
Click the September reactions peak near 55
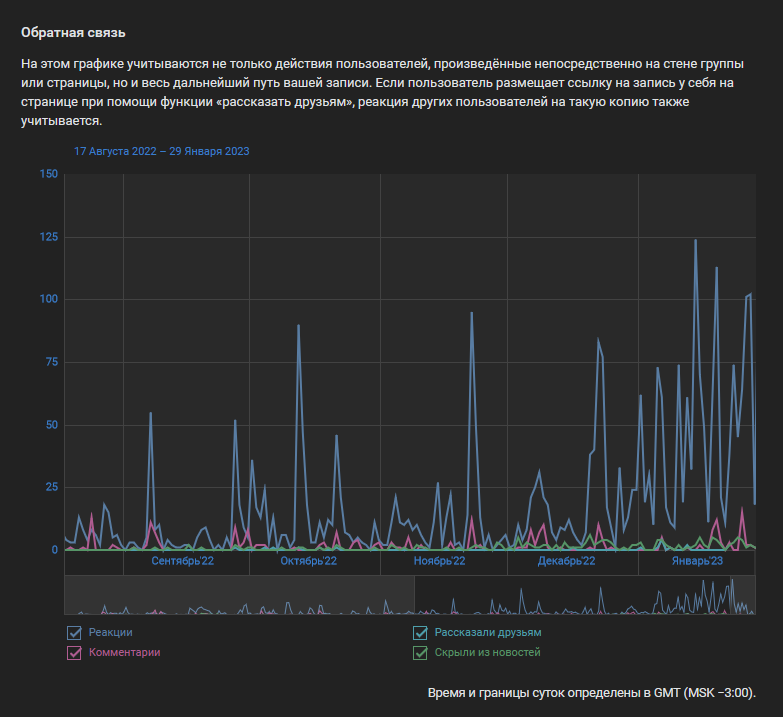150,413
